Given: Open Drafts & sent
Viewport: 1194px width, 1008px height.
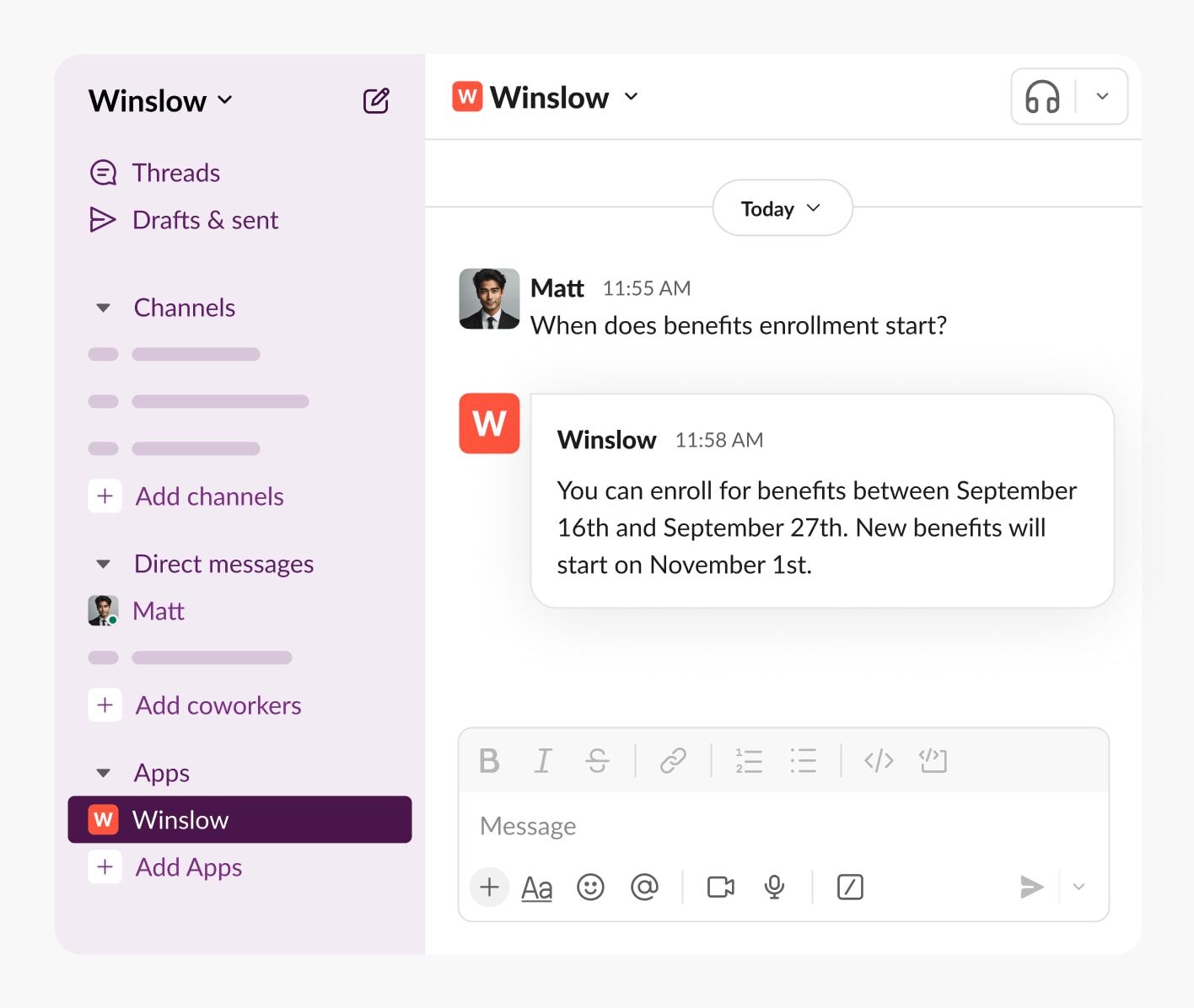Looking at the screenshot, I should [x=184, y=220].
